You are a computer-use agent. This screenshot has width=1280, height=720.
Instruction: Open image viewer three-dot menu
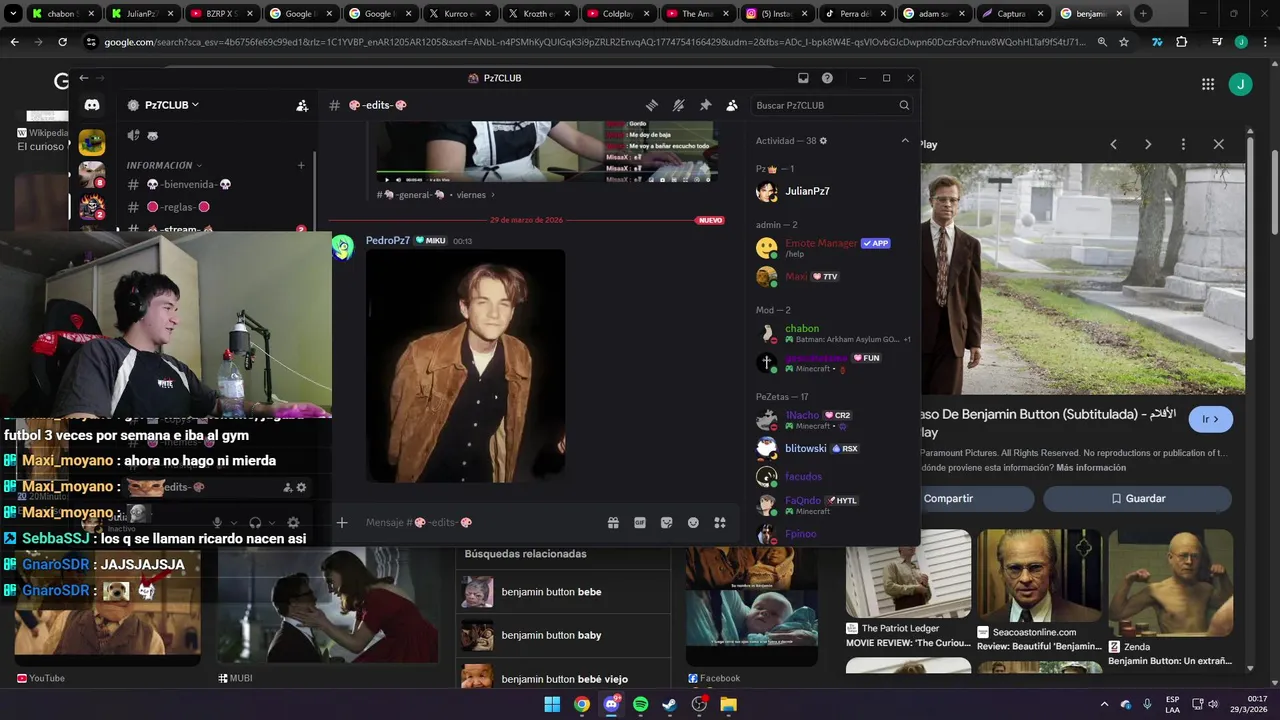tap(1183, 144)
